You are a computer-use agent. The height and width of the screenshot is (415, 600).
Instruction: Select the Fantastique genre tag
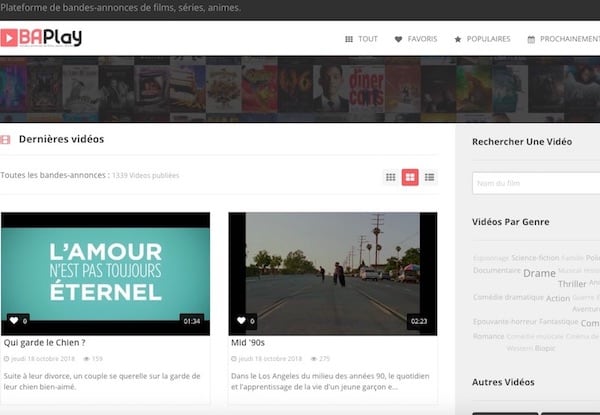click(x=559, y=322)
